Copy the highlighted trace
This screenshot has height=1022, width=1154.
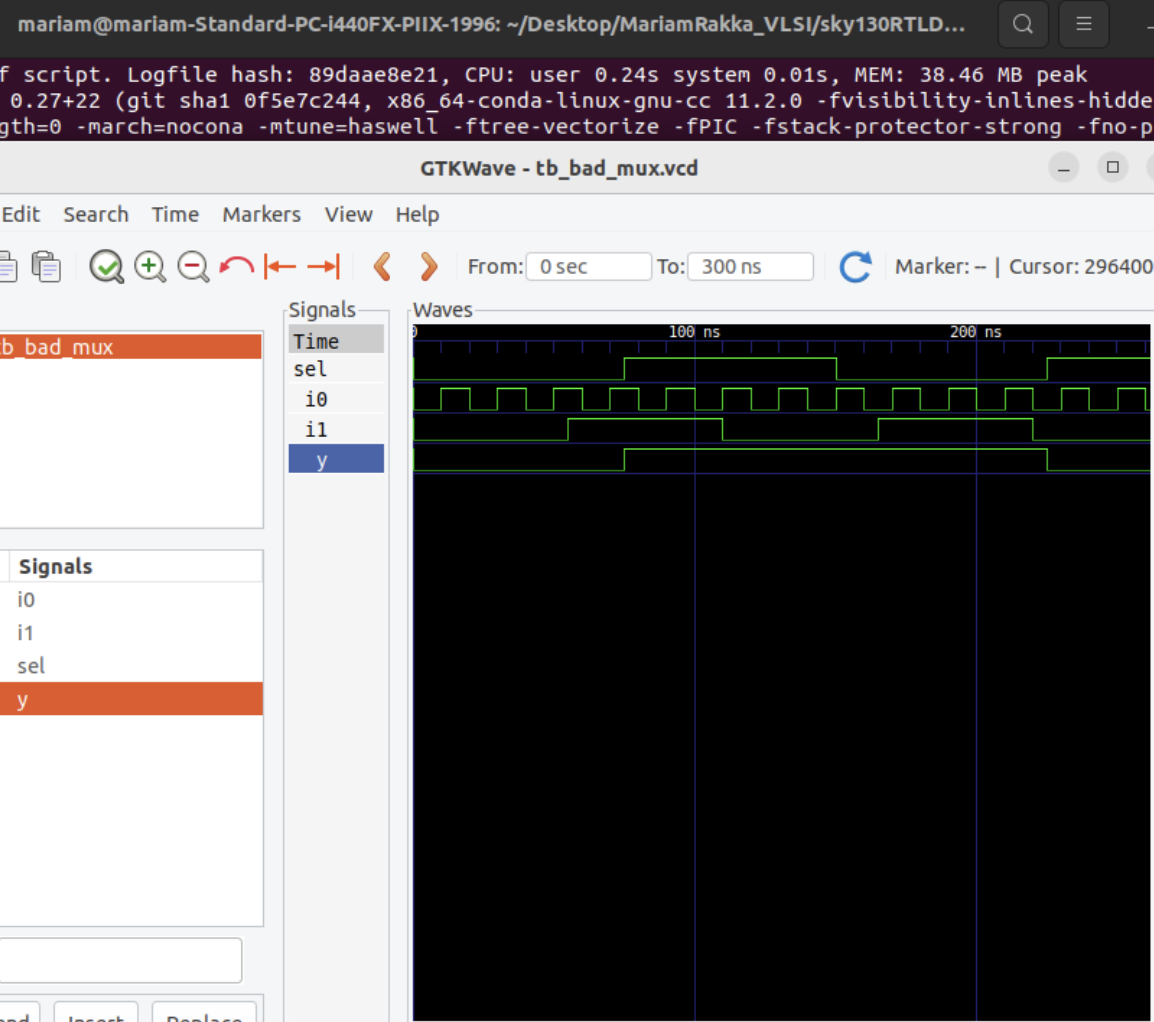[8, 265]
